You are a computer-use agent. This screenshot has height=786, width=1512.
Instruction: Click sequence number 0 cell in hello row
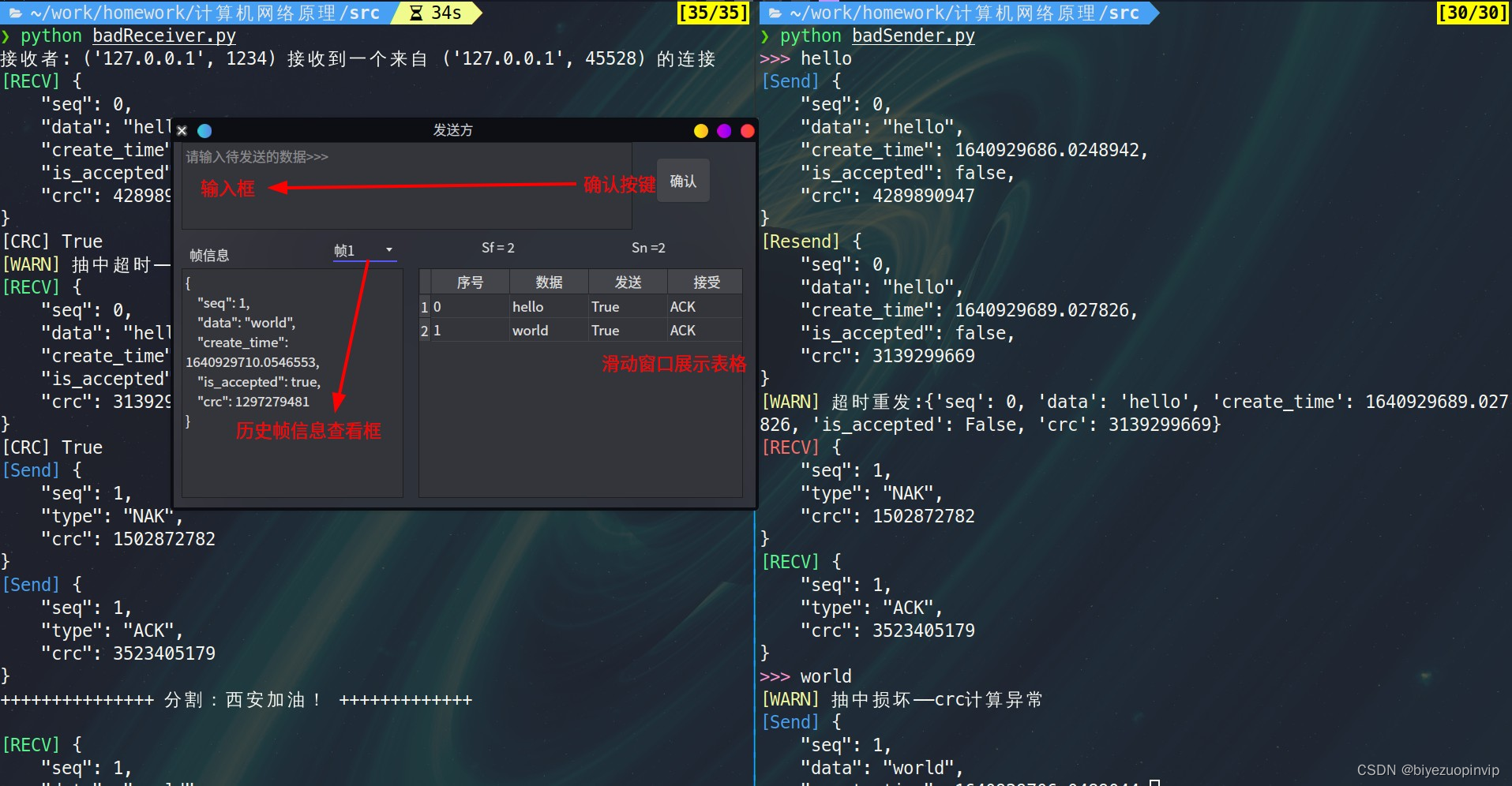click(470, 307)
